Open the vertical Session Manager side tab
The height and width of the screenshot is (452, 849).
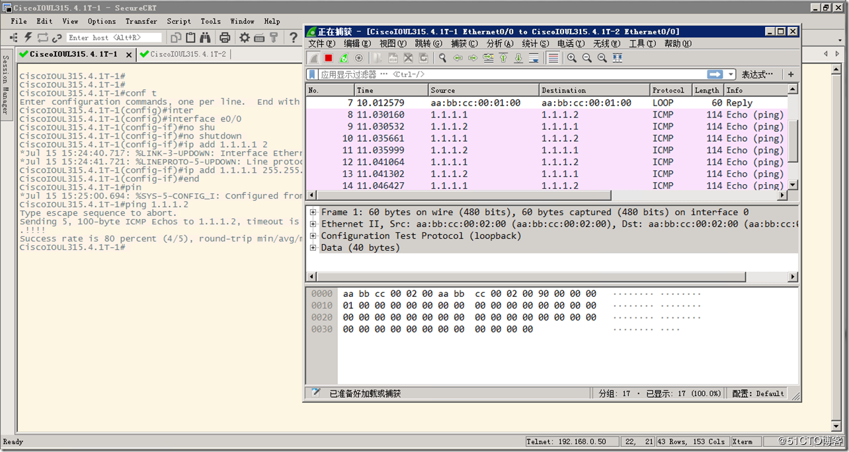[6, 84]
